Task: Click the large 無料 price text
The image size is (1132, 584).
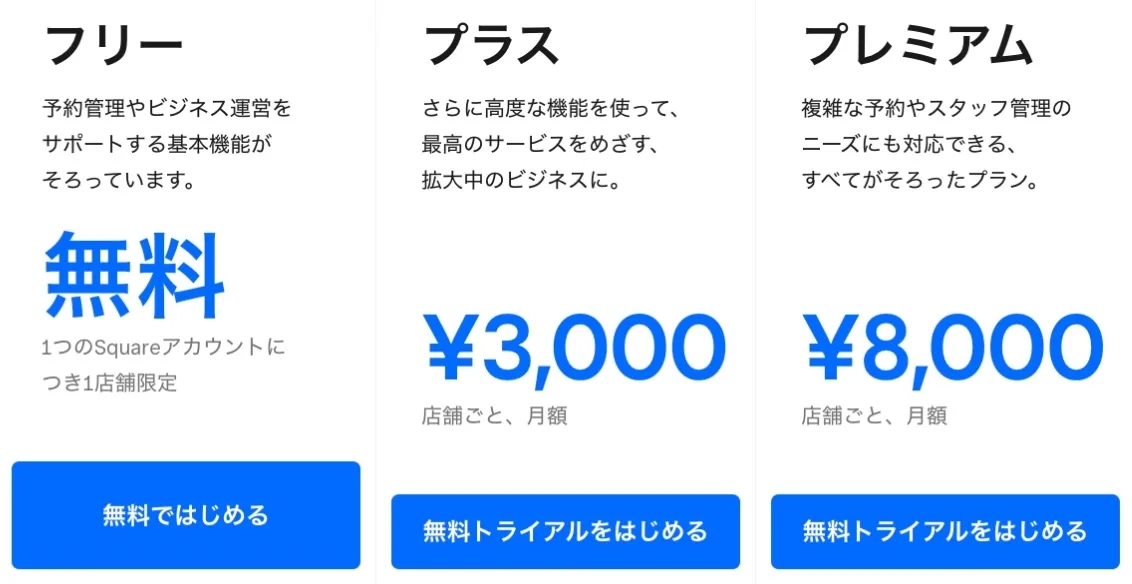Action: [x=135, y=275]
